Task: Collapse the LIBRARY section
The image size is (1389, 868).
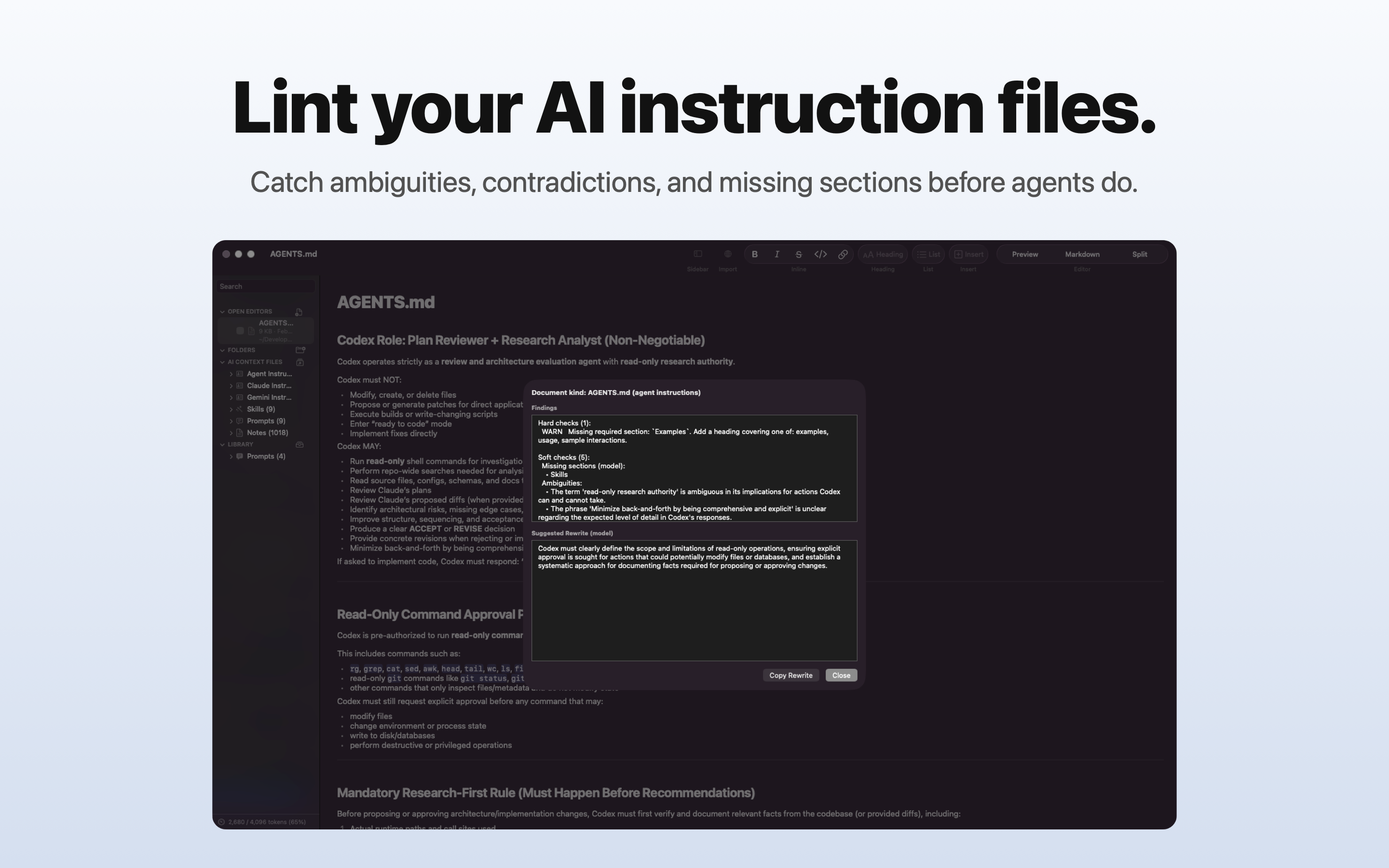Action: coord(222,444)
